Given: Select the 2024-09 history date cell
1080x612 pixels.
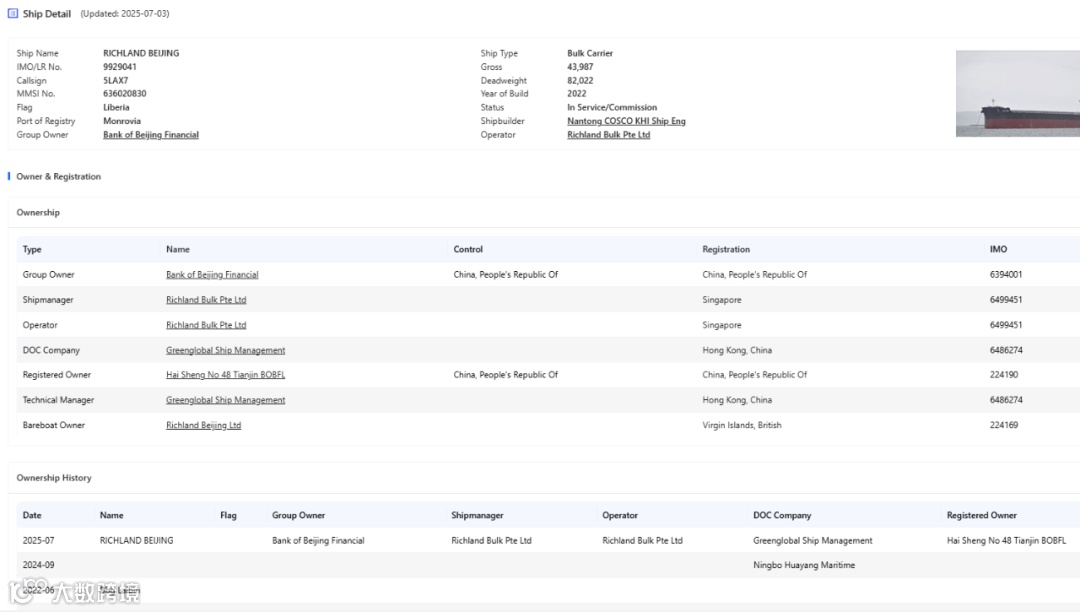Looking at the screenshot, I should (39, 565).
